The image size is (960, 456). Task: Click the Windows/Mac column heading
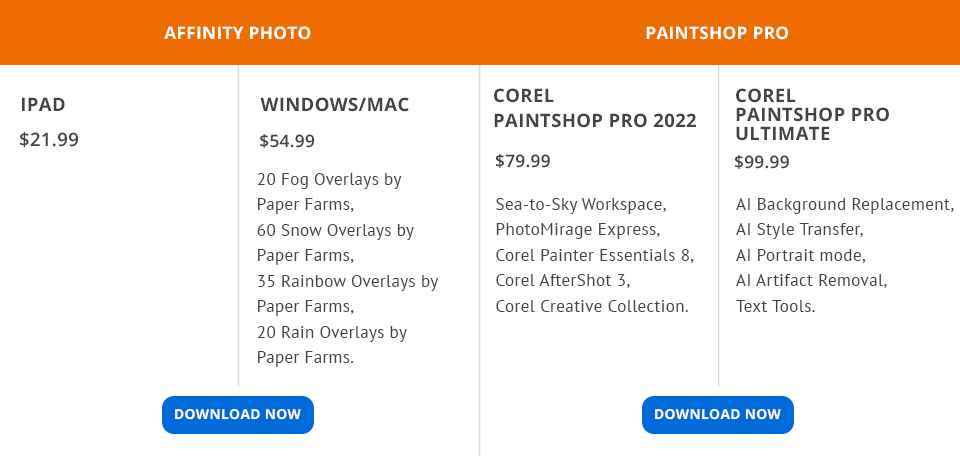tap(335, 105)
